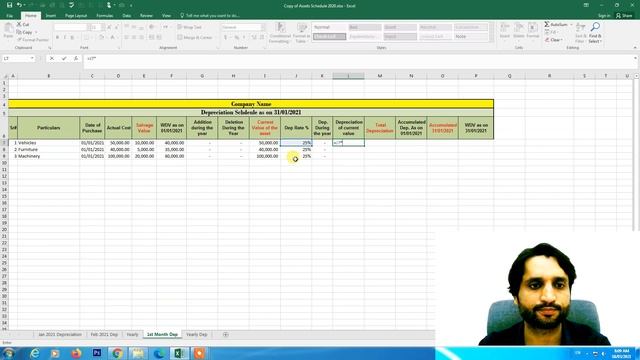Switch to the Insert tab
The width and height of the screenshot is (640, 360).
(51, 16)
